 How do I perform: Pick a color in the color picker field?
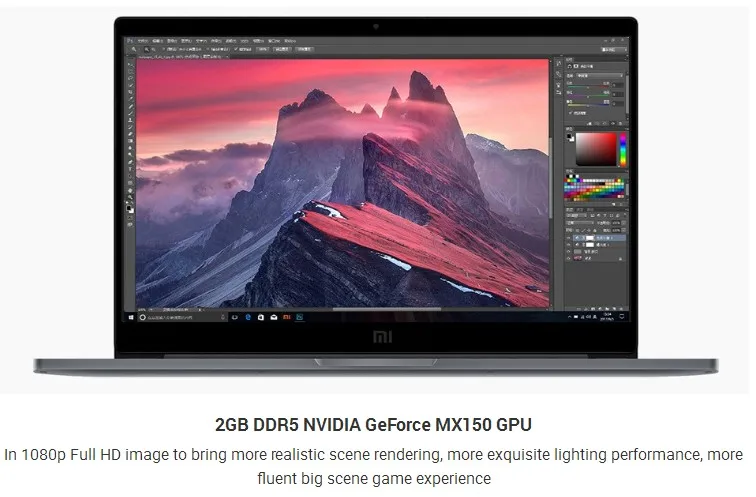[598, 148]
